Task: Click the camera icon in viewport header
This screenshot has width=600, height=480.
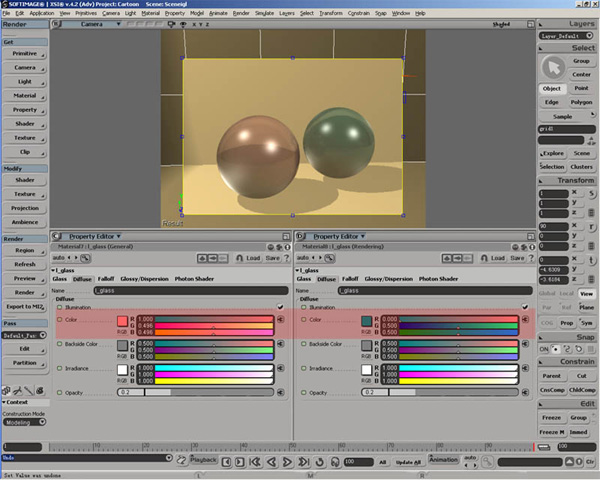Action: click(171, 24)
